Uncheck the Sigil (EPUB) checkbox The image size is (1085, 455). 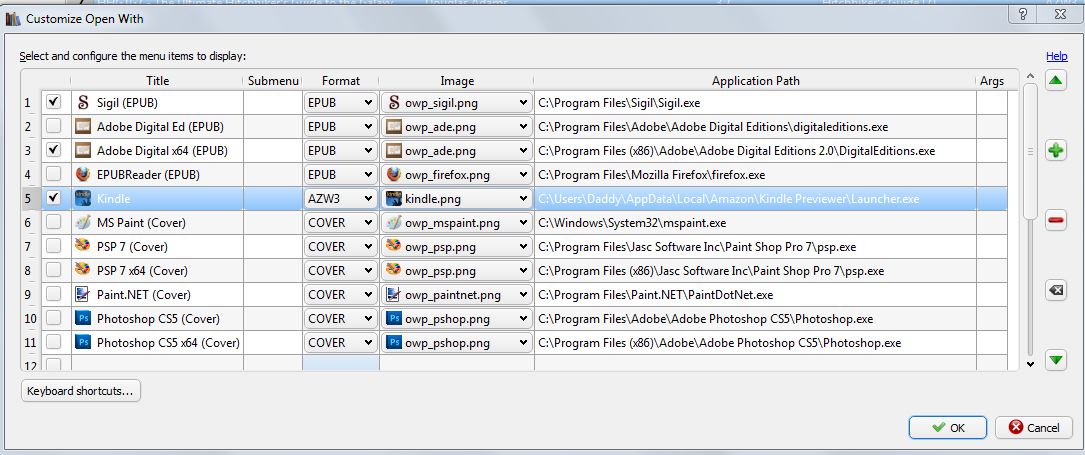coord(54,102)
